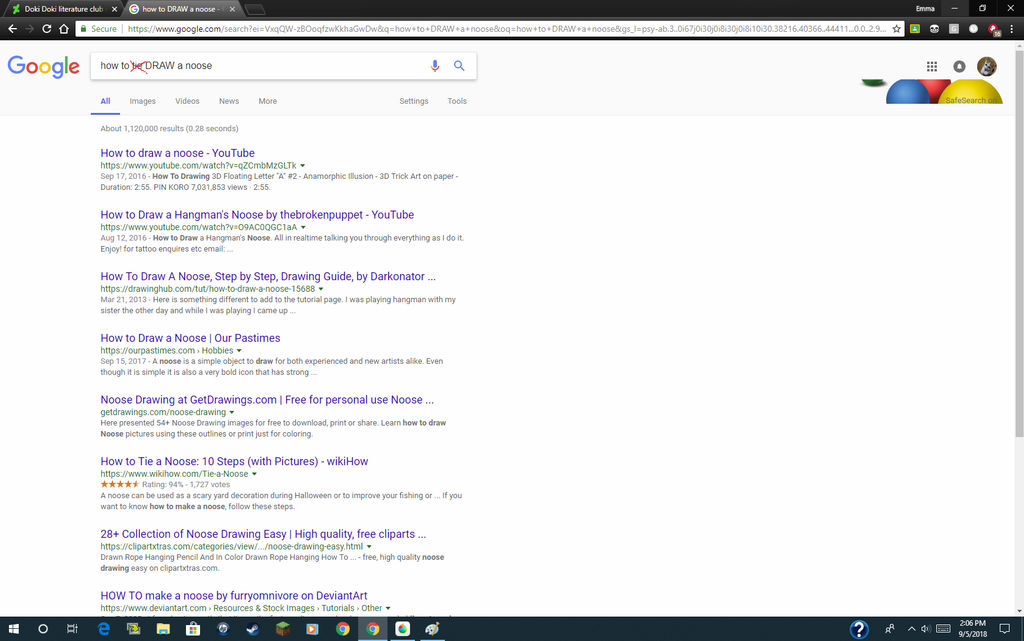Open wikiHow Tie a Noose result
The height and width of the screenshot is (641, 1024).
[x=234, y=461]
